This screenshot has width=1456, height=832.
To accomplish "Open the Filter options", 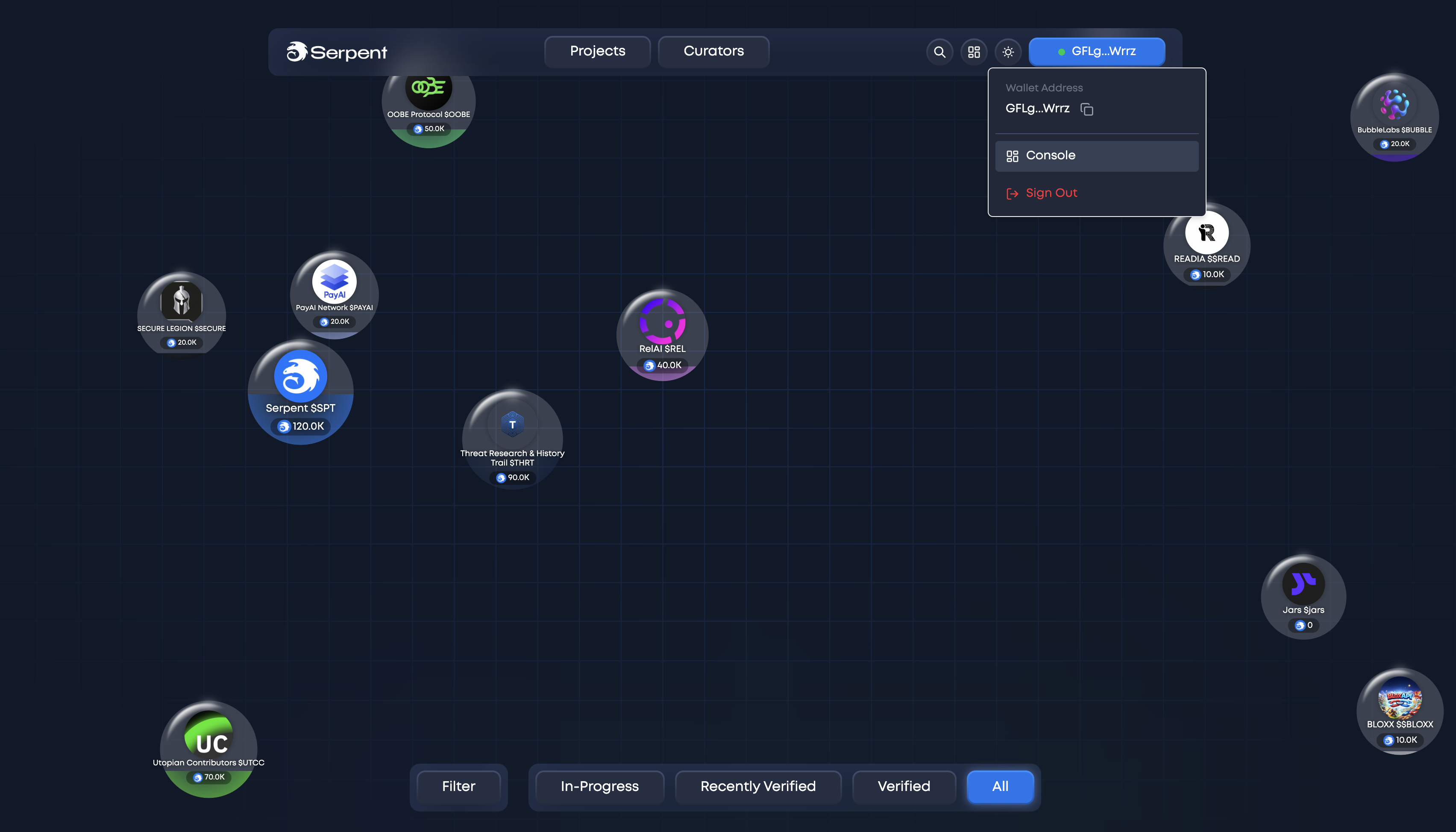I will 458,786.
